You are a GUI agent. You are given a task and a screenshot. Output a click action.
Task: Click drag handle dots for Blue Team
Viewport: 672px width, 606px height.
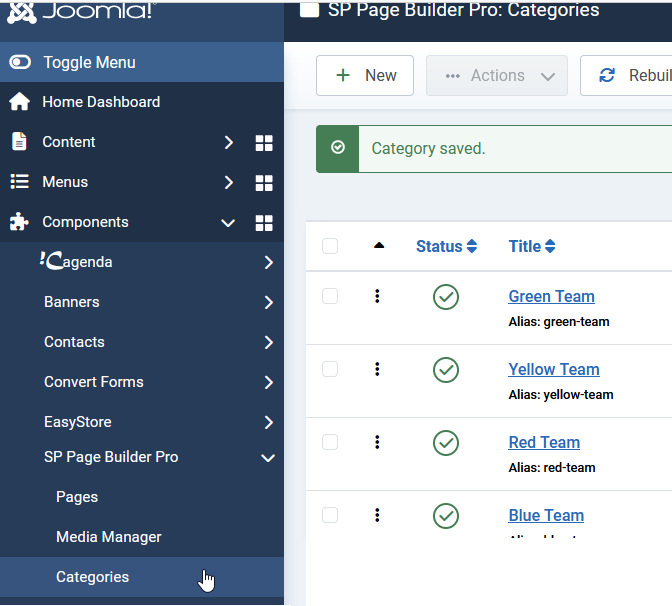pos(377,515)
